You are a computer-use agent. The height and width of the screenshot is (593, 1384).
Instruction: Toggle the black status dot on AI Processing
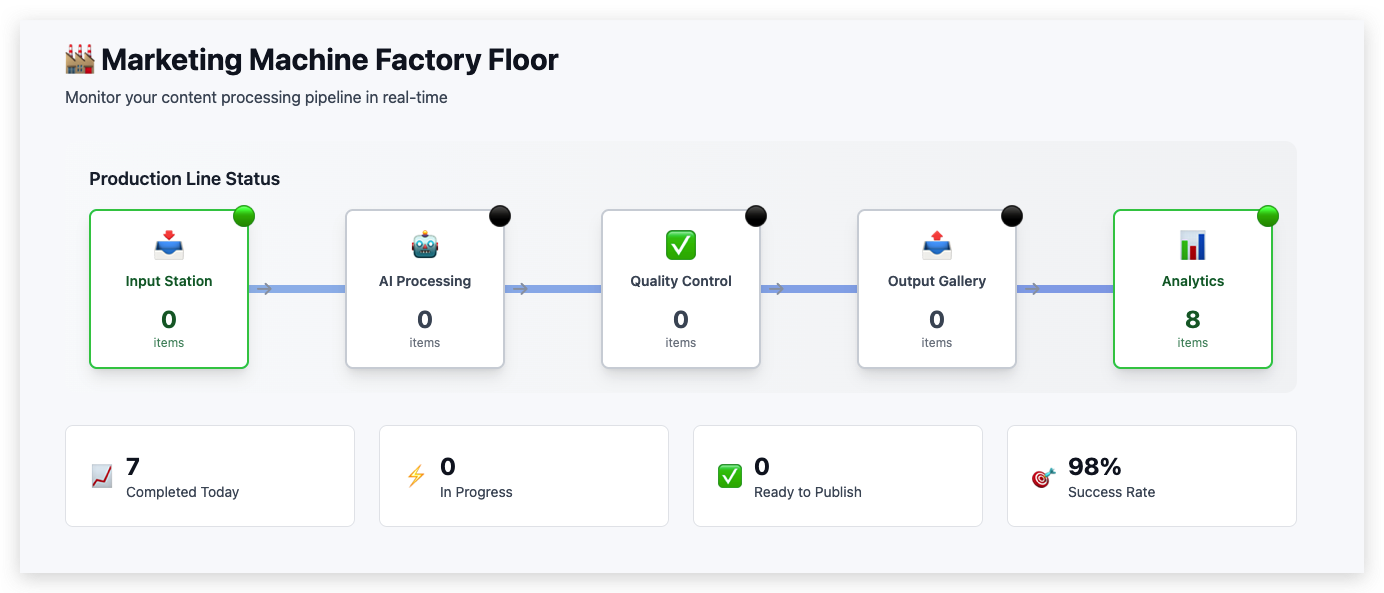[499, 215]
